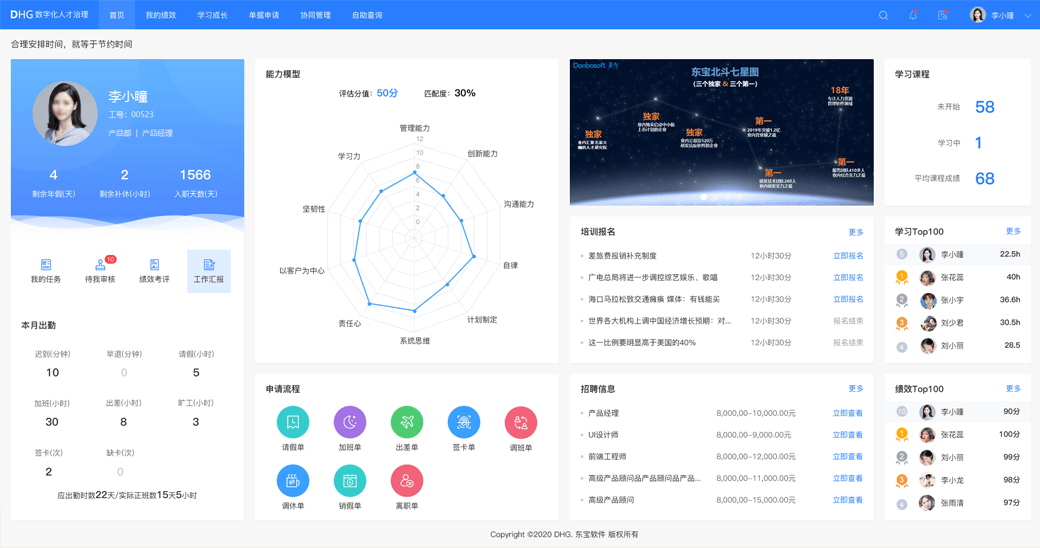1040x548 pixels.
Task: Select the 离职单 resignation form icon
Action: click(x=407, y=481)
